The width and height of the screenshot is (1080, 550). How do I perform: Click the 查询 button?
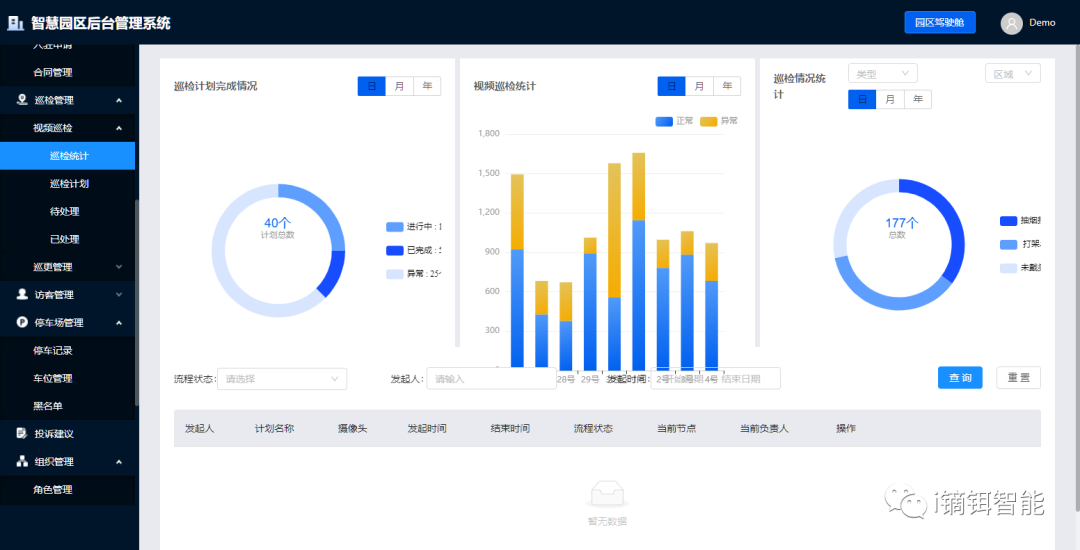pos(960,378)
